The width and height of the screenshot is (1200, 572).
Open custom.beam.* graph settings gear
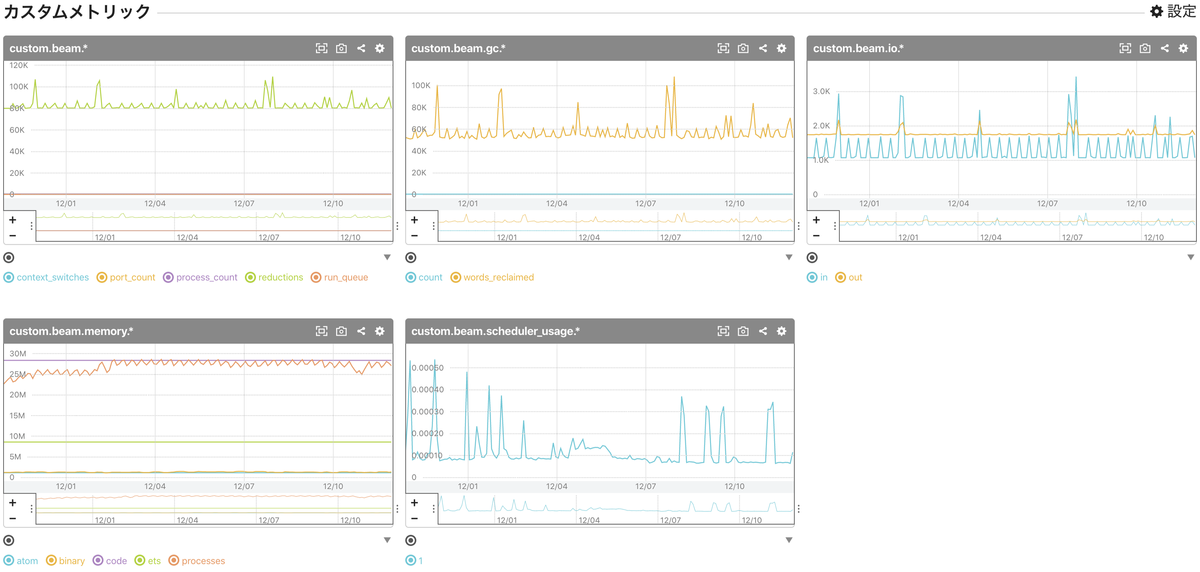pos(380,48)
